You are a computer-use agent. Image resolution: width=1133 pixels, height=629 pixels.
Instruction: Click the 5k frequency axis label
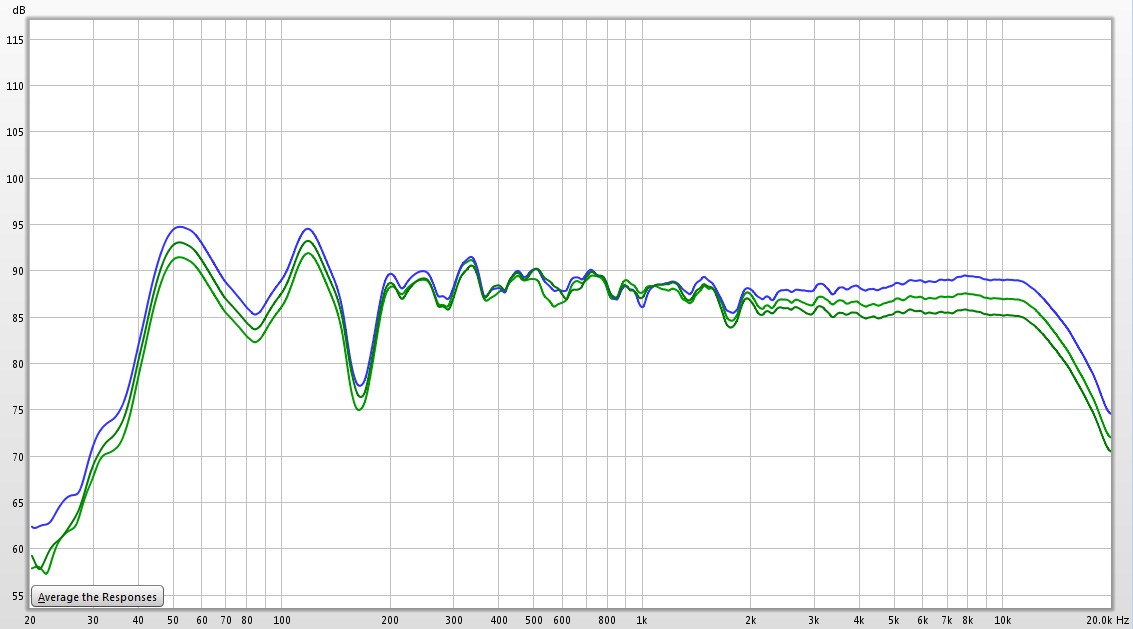[x=894, y=620]
